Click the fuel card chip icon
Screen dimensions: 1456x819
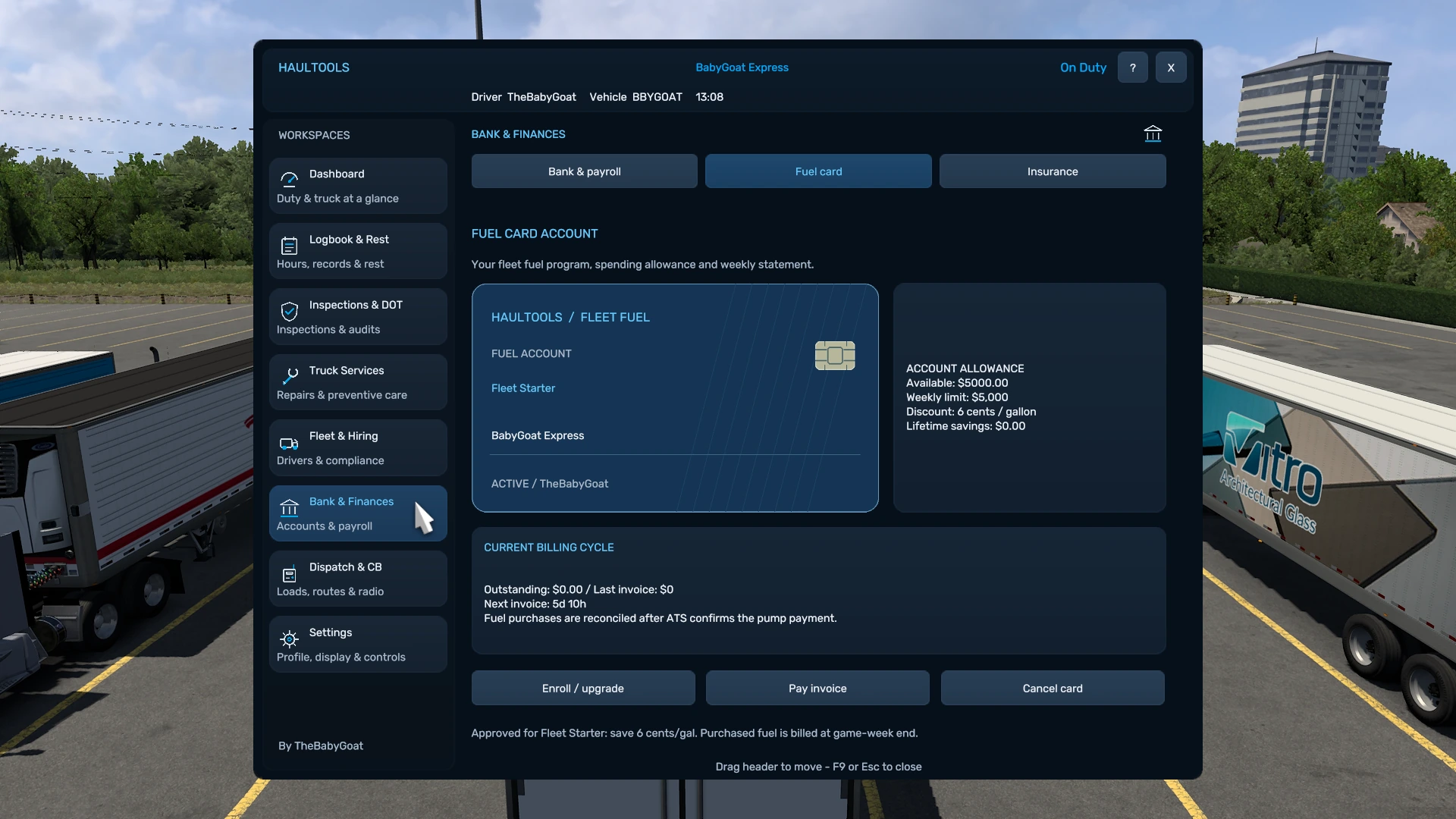[835, 356]
